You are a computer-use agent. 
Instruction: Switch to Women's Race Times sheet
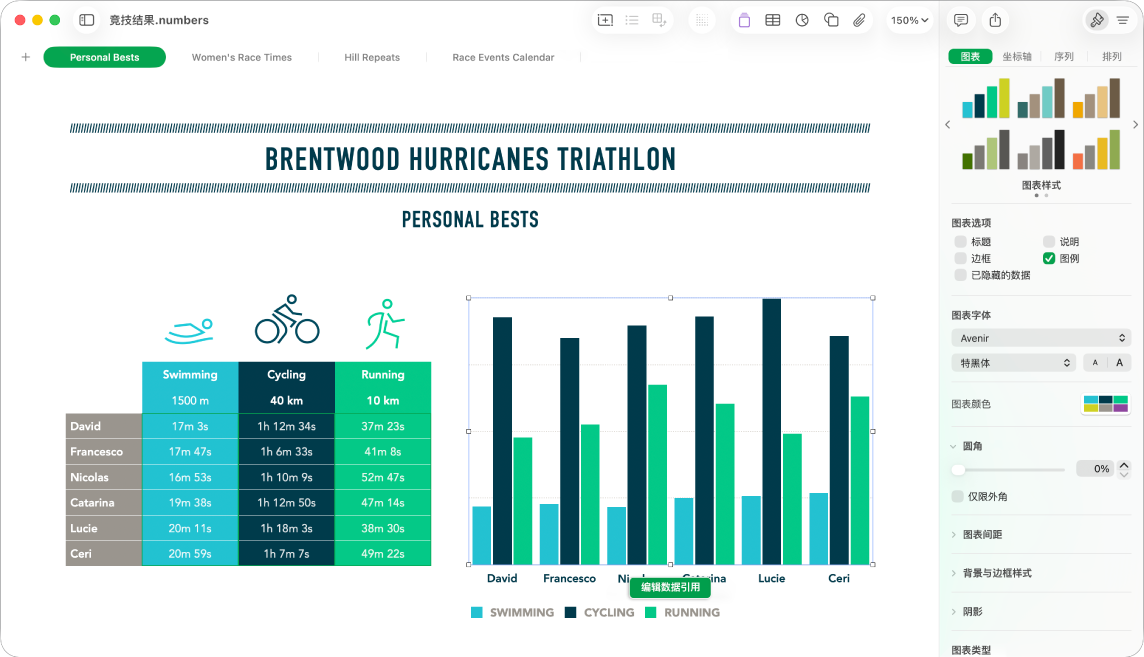click(241, 57)
